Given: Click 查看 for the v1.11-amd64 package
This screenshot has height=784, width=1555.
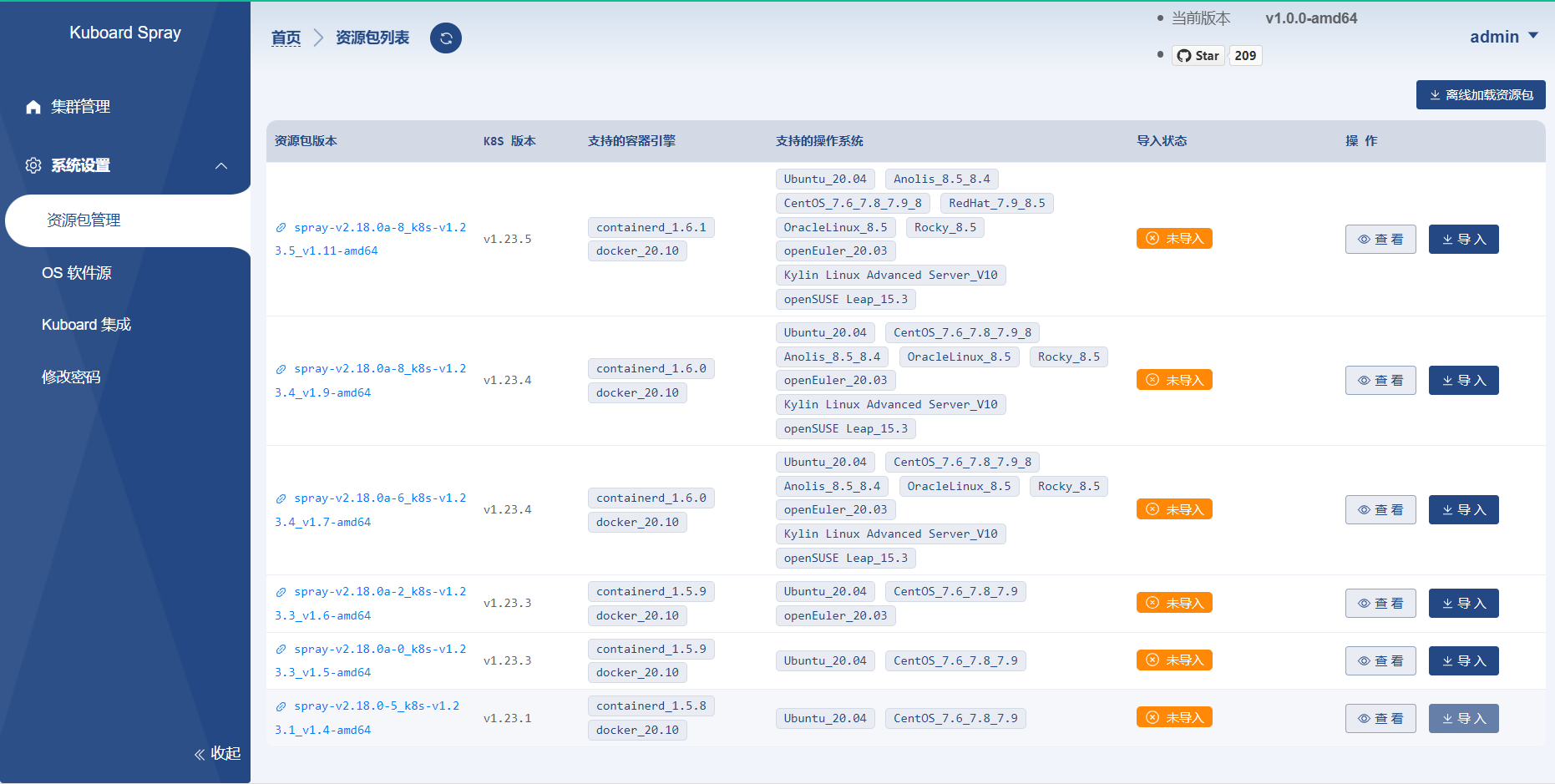Looking at the screenshot, I should pyautogui.click(x=1380, y=240).
